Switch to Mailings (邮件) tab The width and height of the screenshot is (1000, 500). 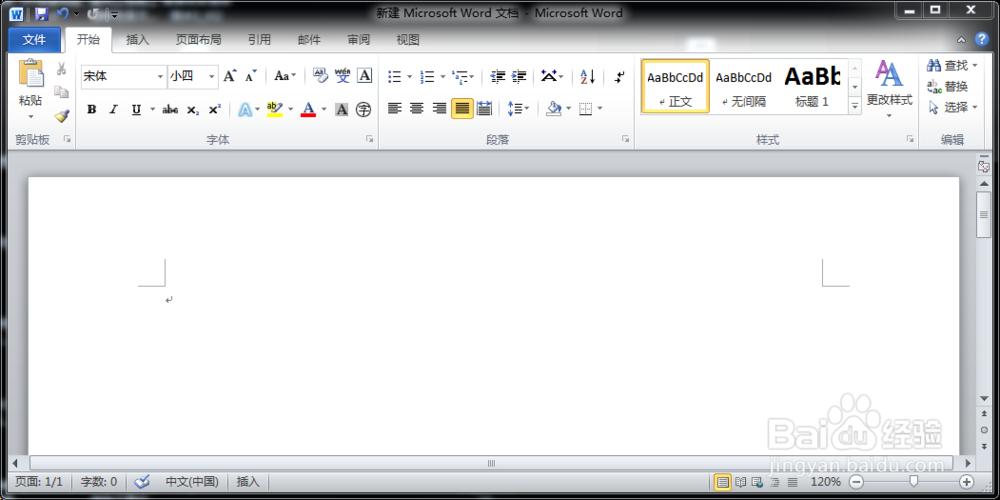[x=309, y=40]
